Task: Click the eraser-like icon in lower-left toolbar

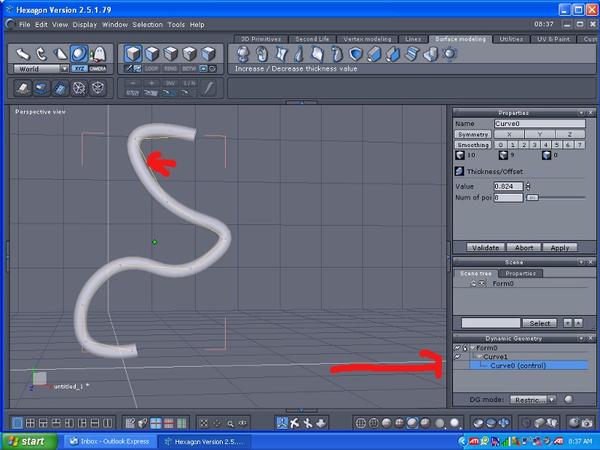Action: pos(23,88)
